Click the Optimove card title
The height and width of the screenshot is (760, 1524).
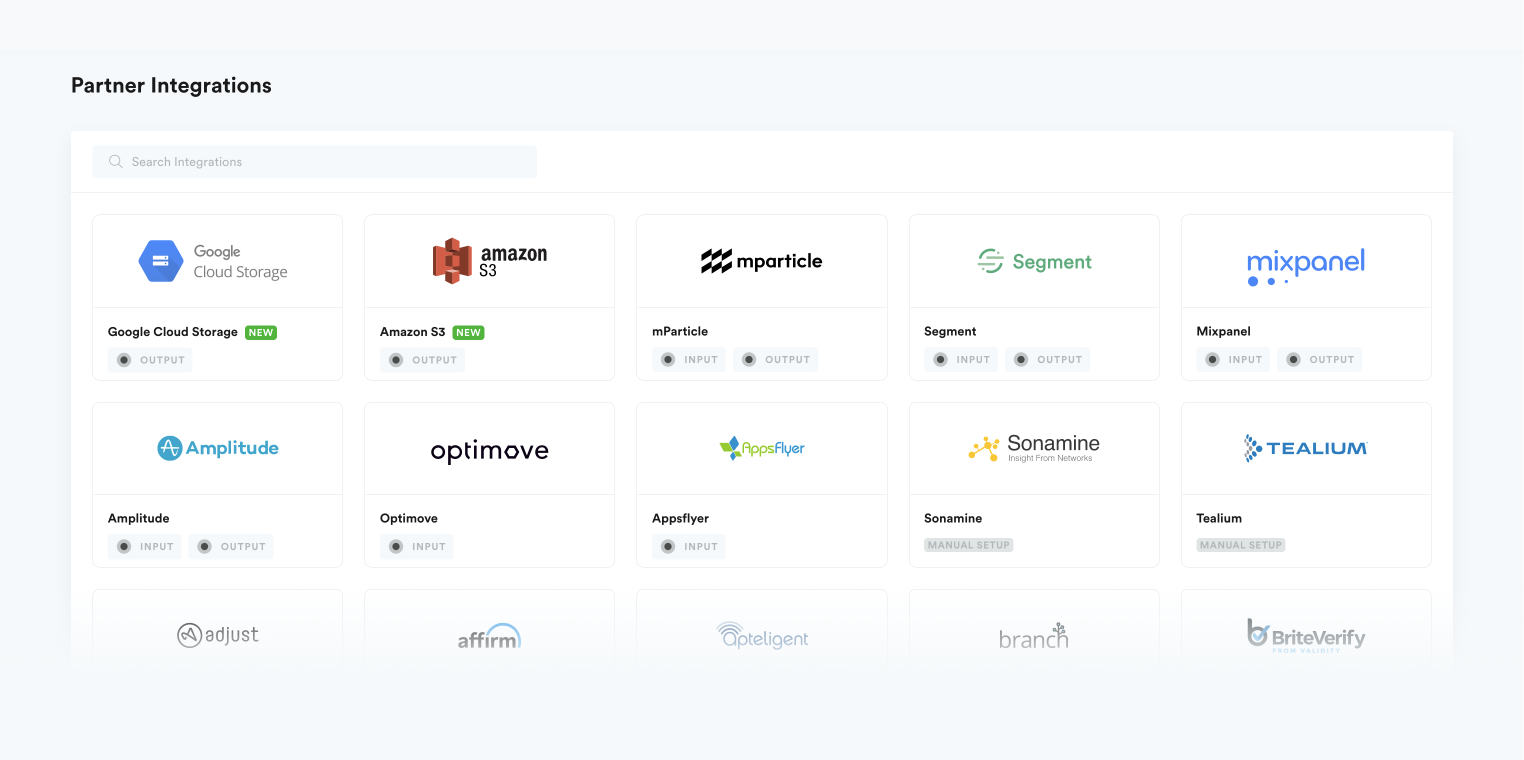pos(409,518)
